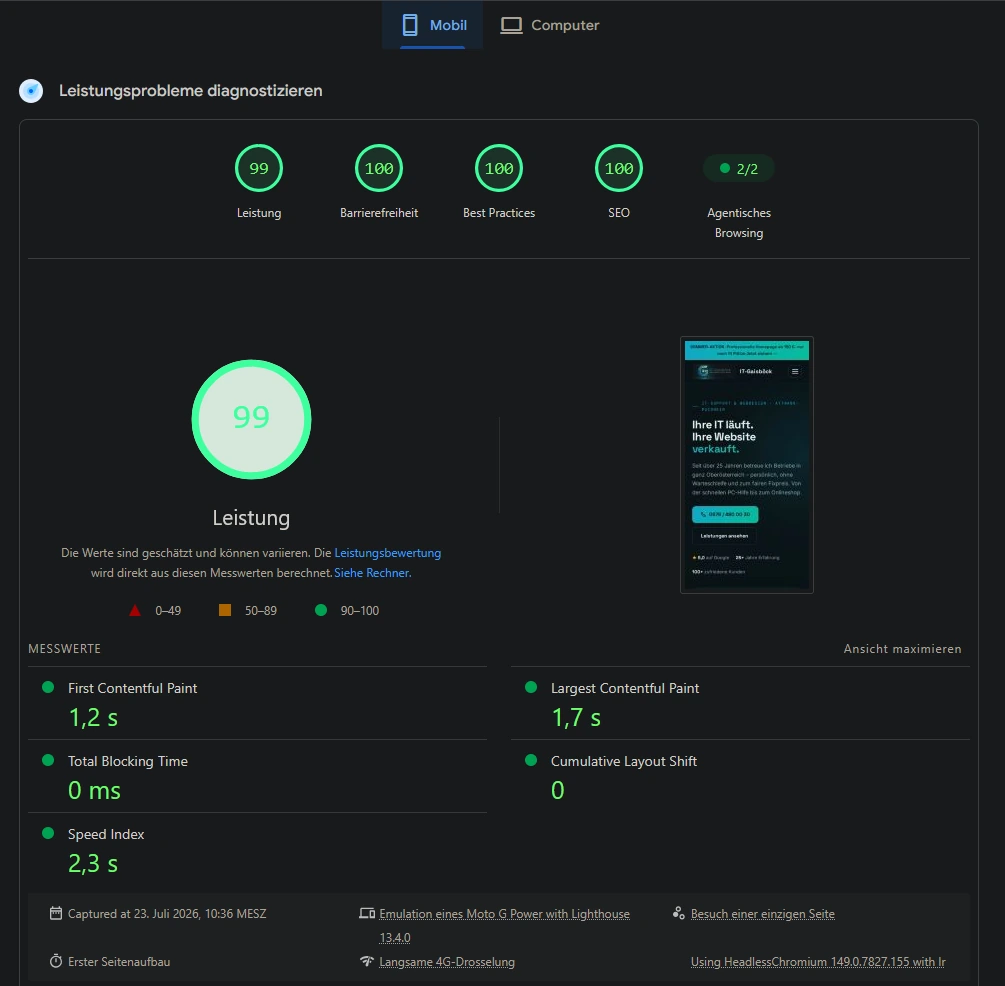Viewport: 1005px width, 986px height.
Task: Click the device emulation icon beside Moto G Power
Action: pyautogui.click(x=367, y=913)
